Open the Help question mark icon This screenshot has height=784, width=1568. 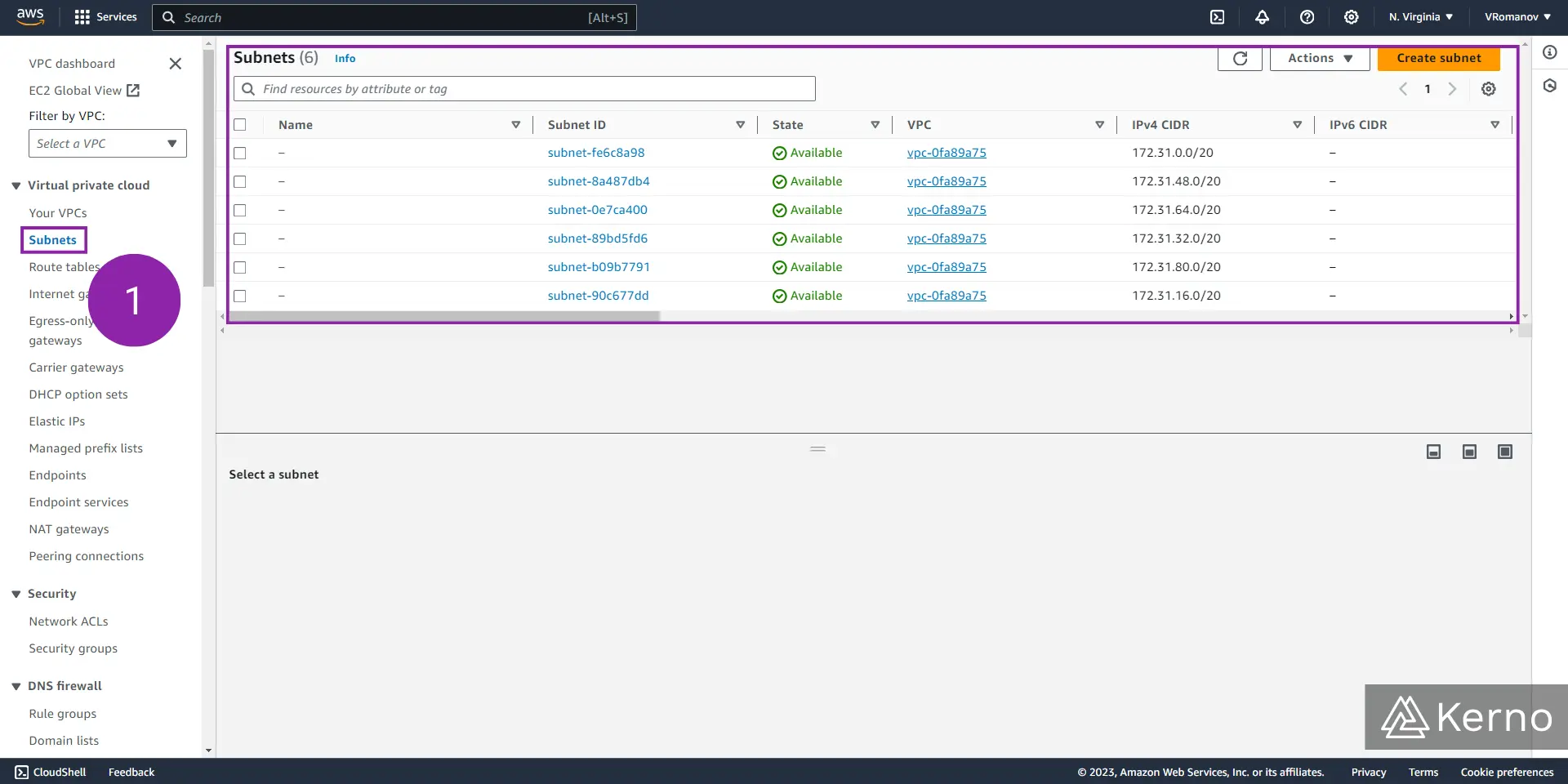click(1307, 17)
